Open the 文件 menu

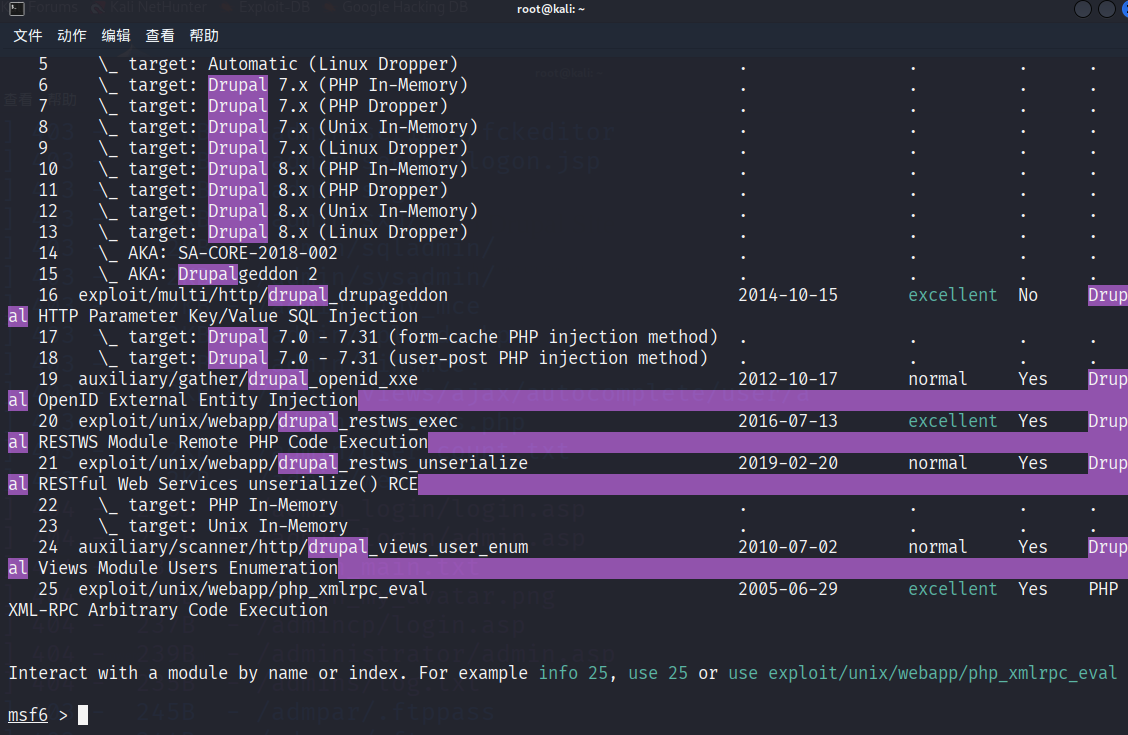[x=28, y=36]
